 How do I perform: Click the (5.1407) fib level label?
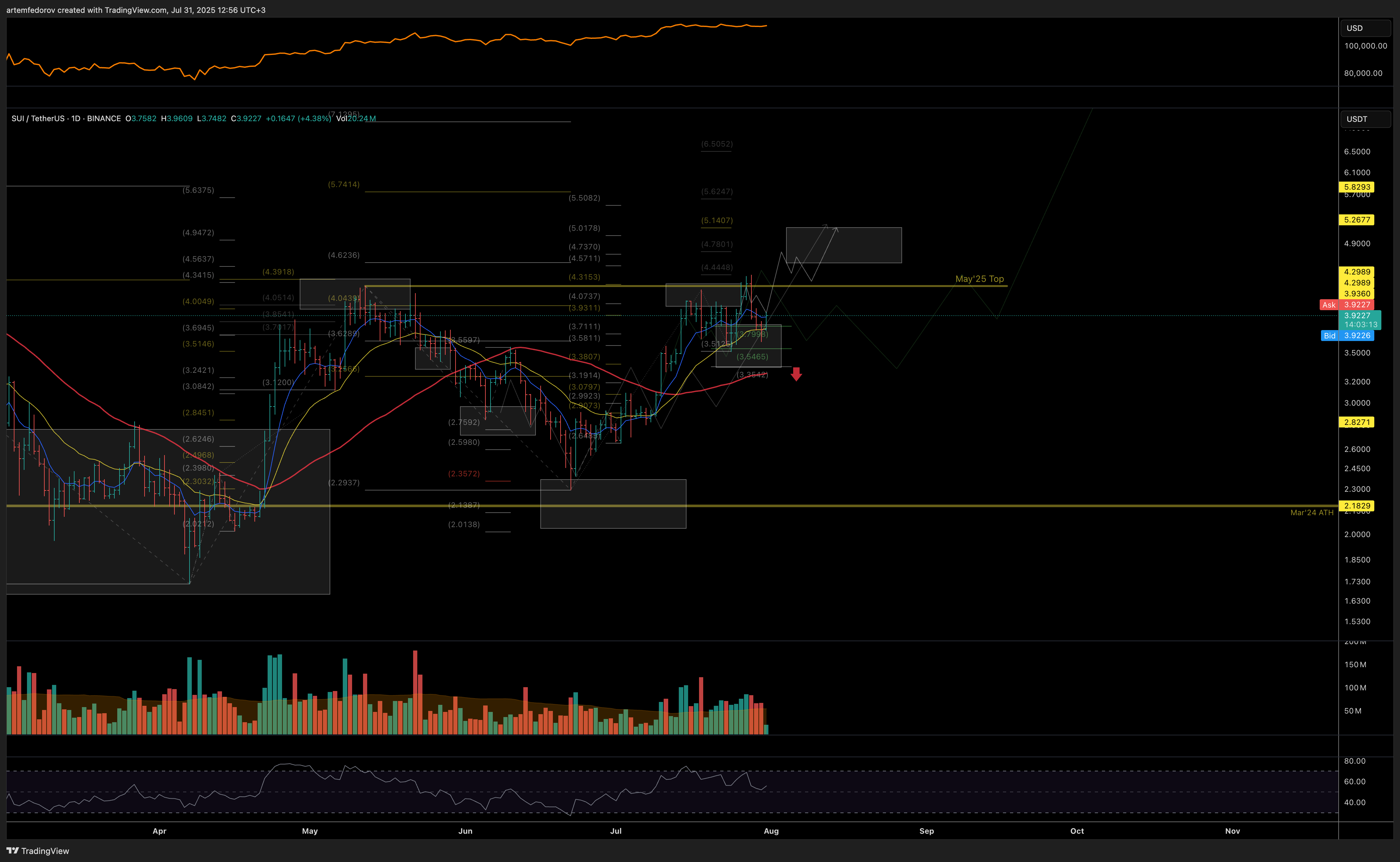point(717,220)
